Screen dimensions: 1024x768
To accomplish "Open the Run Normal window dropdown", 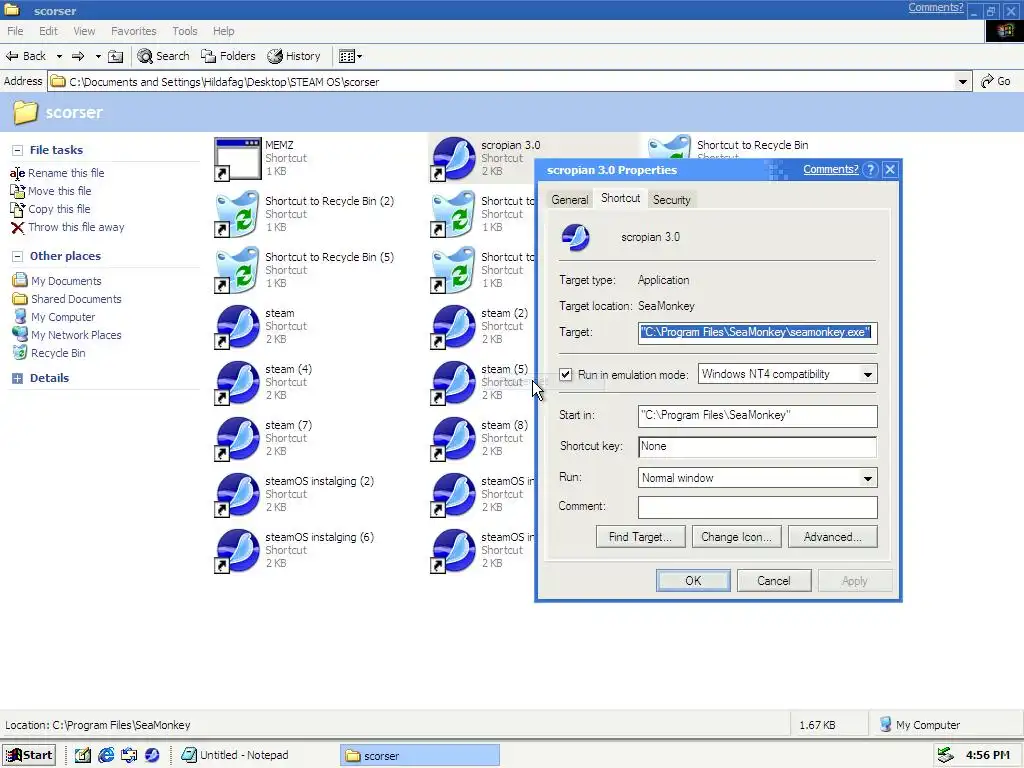I will 867,478.
